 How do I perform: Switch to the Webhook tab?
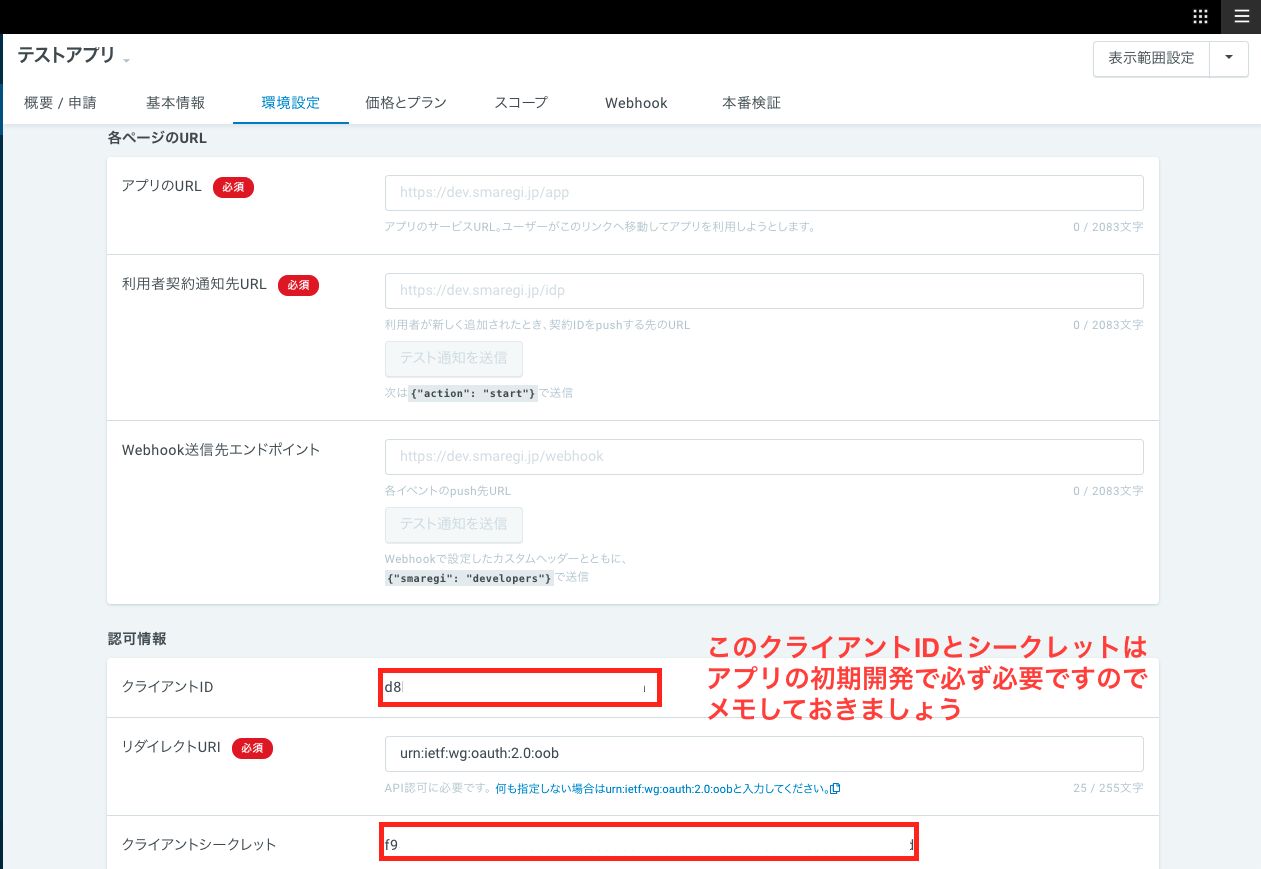point(635,102)
